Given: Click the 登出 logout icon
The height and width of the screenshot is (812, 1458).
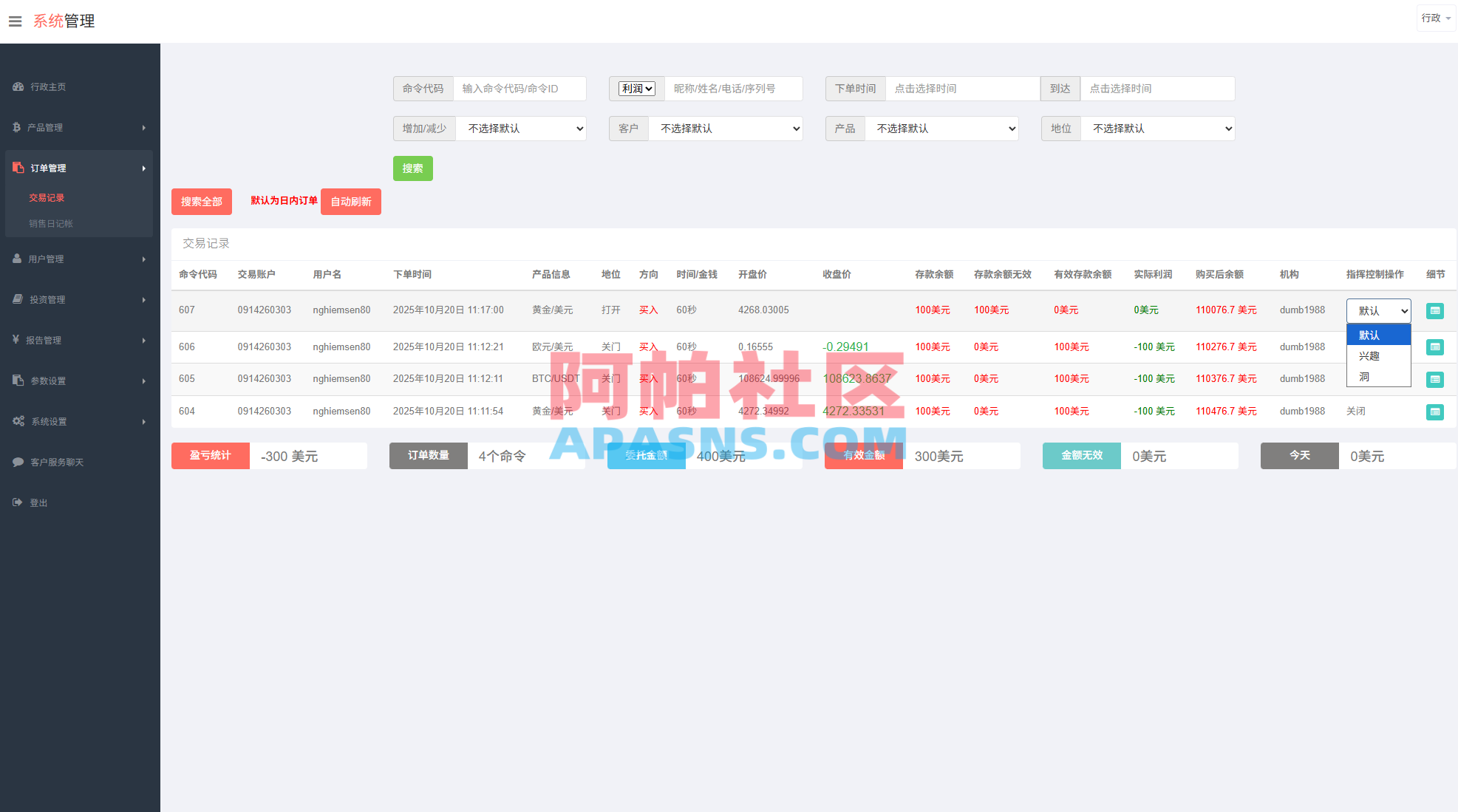Looking at the screenshot, I should (x=16, y=502).
